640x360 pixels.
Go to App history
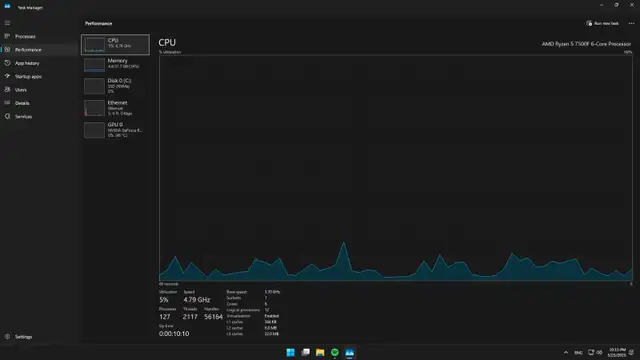click(x=40, y=63)
